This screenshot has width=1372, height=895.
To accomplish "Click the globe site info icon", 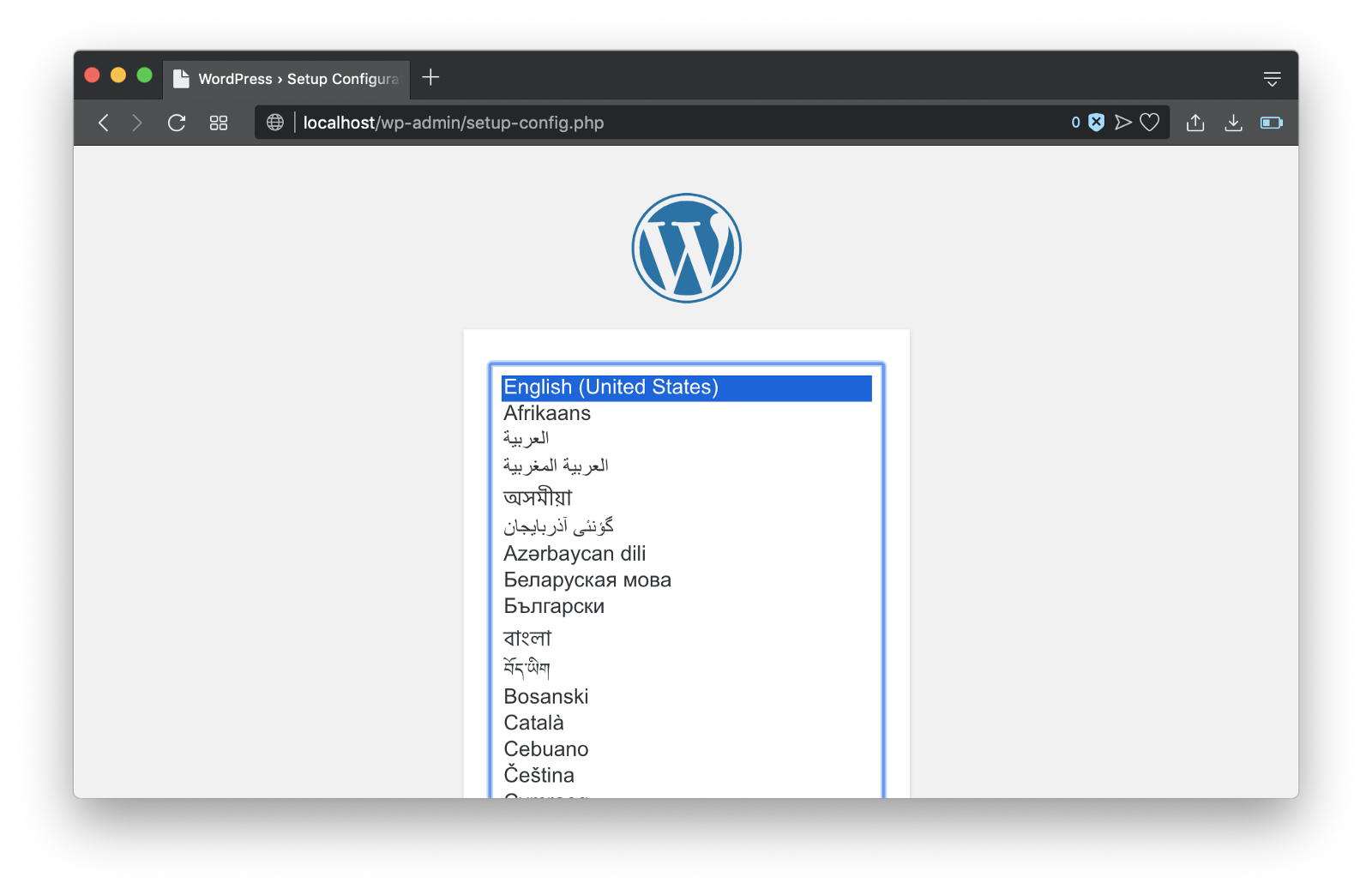I will coord(274,123).
